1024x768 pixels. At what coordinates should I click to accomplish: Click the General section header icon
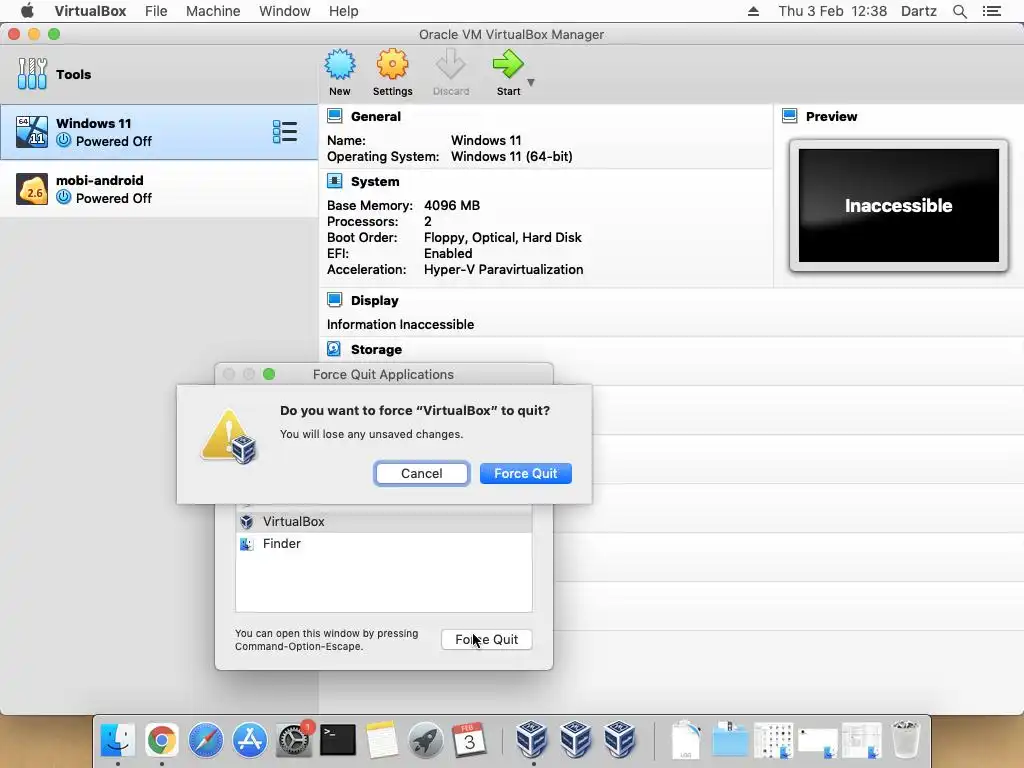point(334,116)
